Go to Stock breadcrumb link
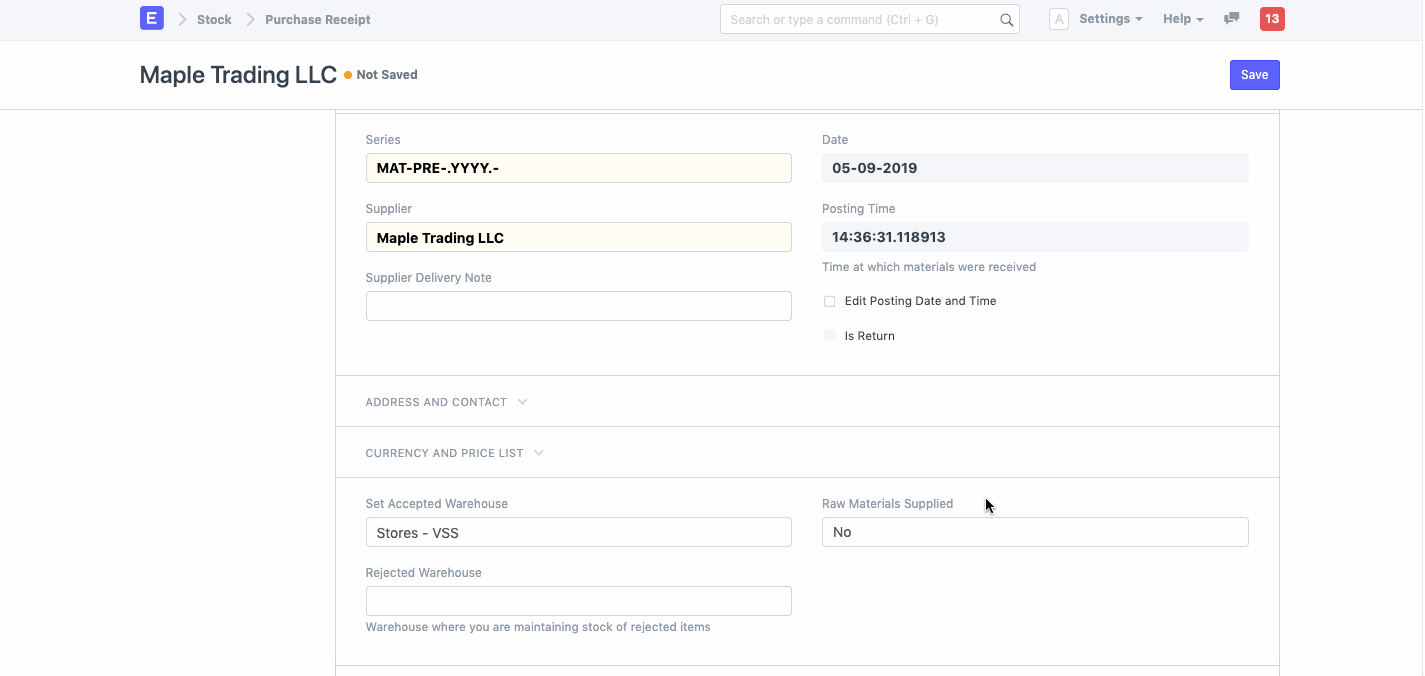Screen dimensions: 1425x676 (x=214, y=20)
